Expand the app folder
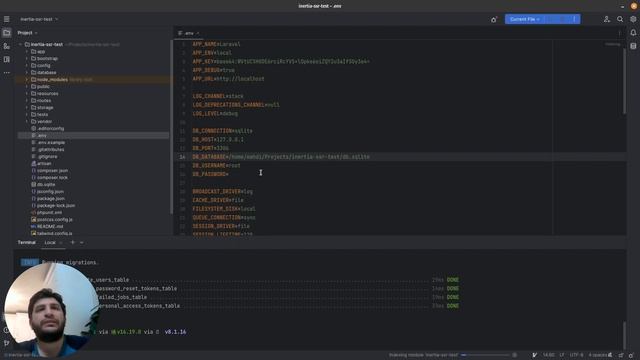Screen dimensions: 640x360 click(x=27, y=52)
